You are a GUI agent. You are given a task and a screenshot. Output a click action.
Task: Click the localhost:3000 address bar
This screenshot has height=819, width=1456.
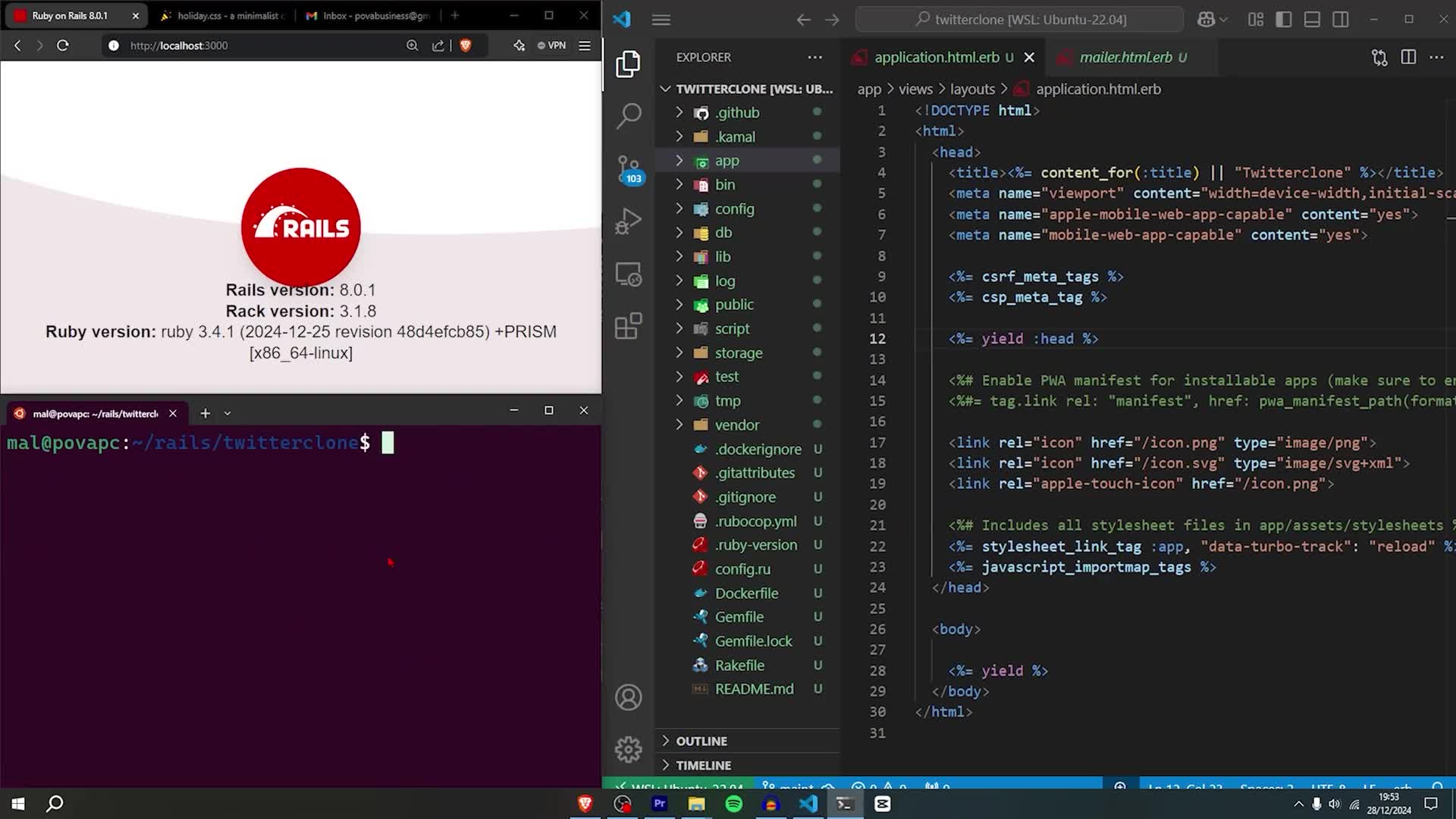(258, 45)
